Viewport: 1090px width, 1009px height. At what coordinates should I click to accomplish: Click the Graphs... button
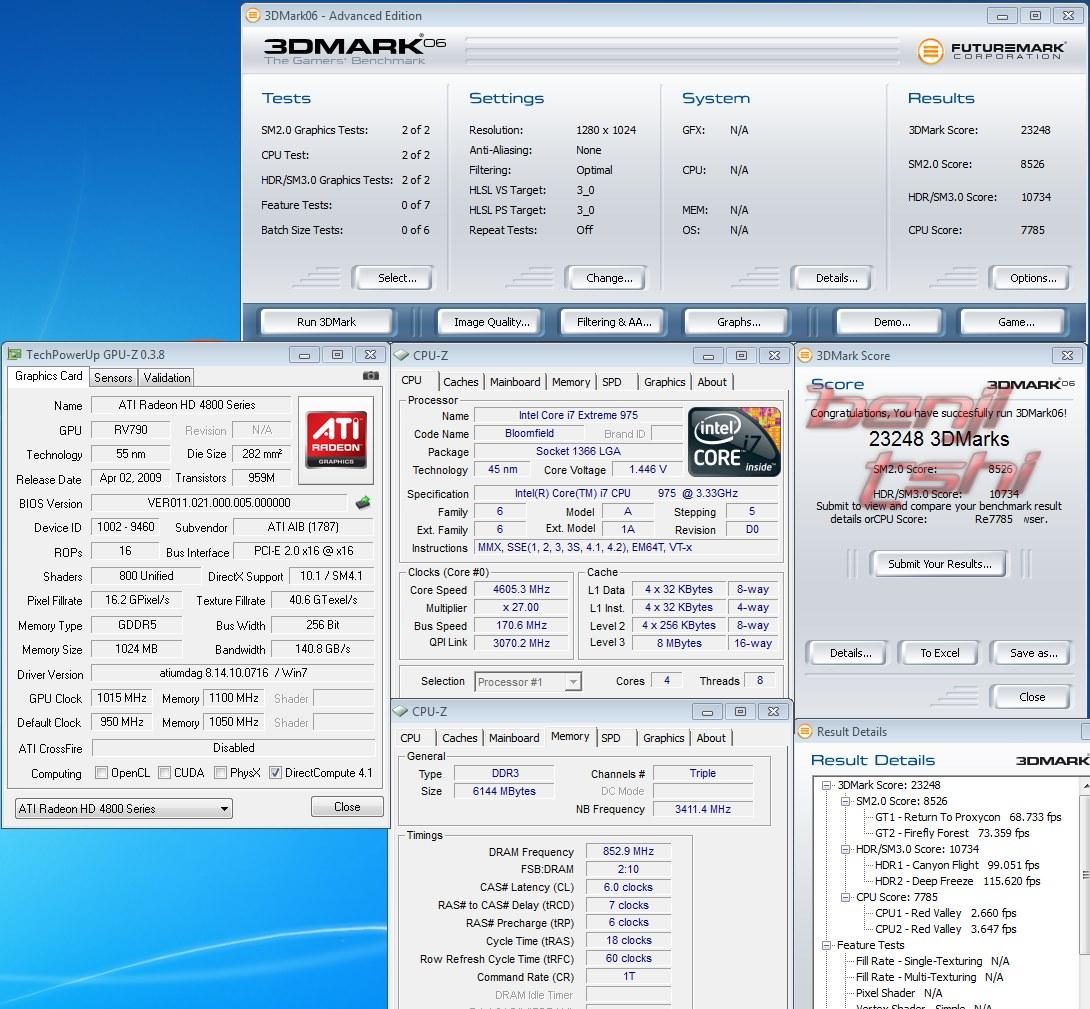pyautogui.click(x=738, y=322)
